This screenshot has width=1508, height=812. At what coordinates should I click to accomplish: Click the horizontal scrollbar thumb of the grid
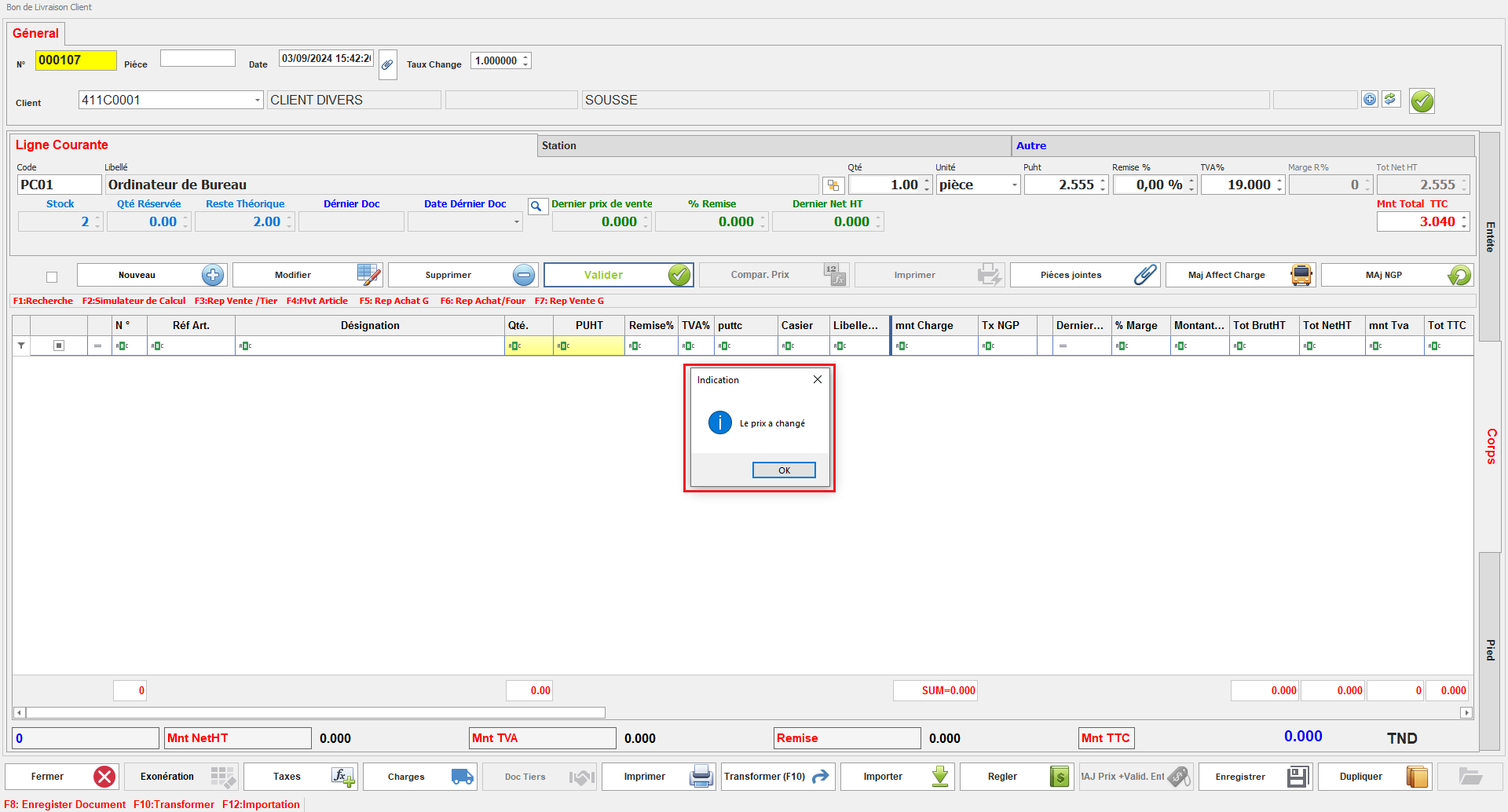[x=316, y=713]
